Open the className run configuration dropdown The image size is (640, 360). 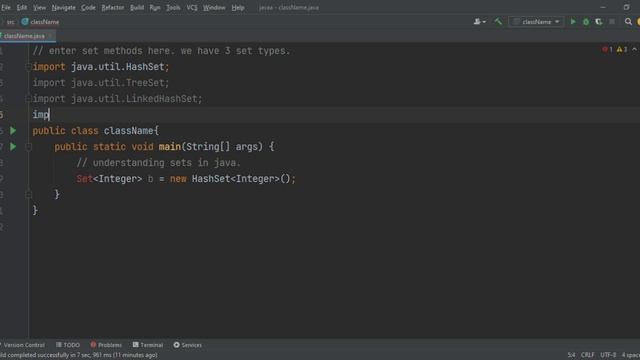[536, 22]
